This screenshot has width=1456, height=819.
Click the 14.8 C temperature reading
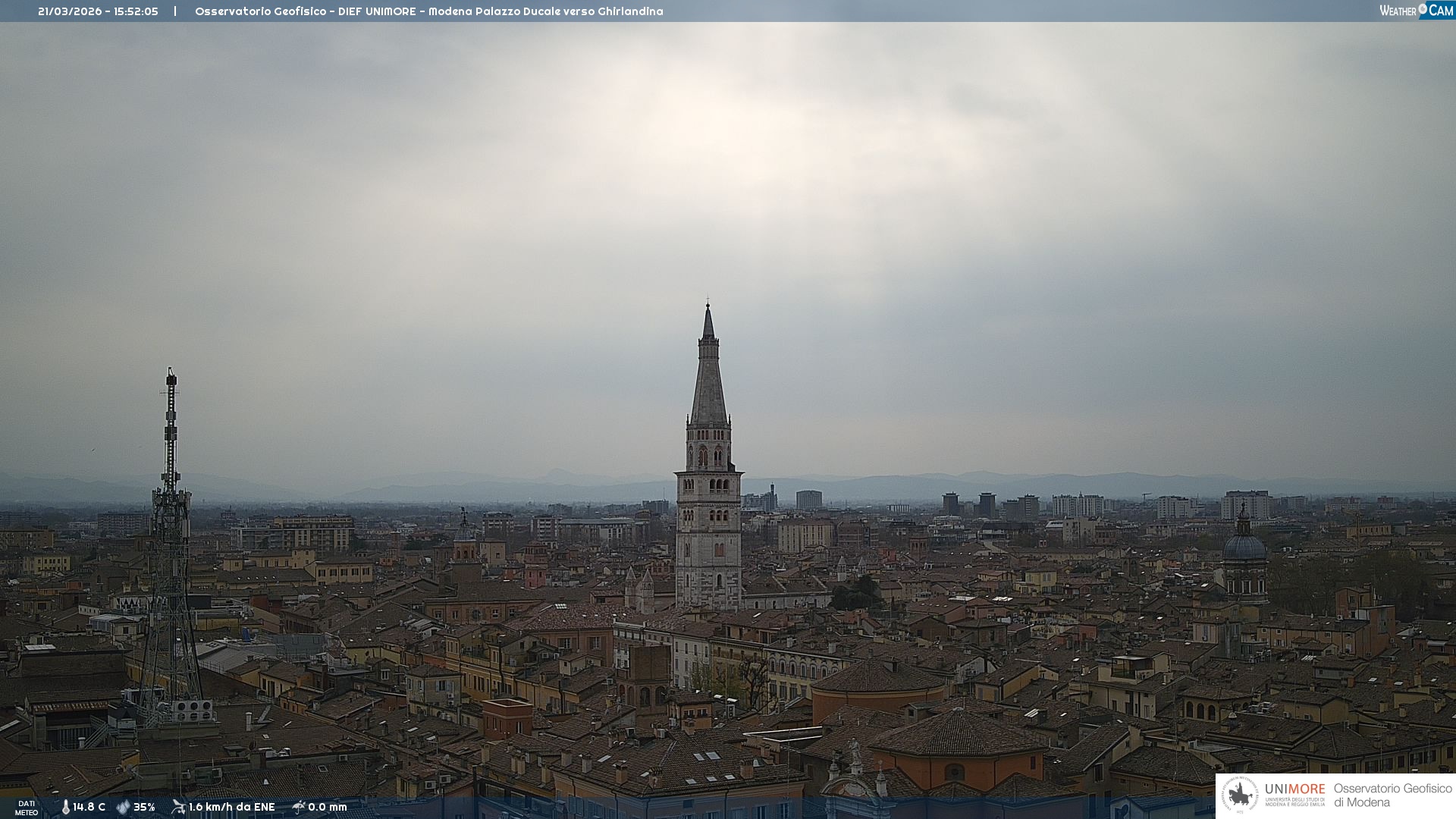pyautogui.click(x=89, y=807)
